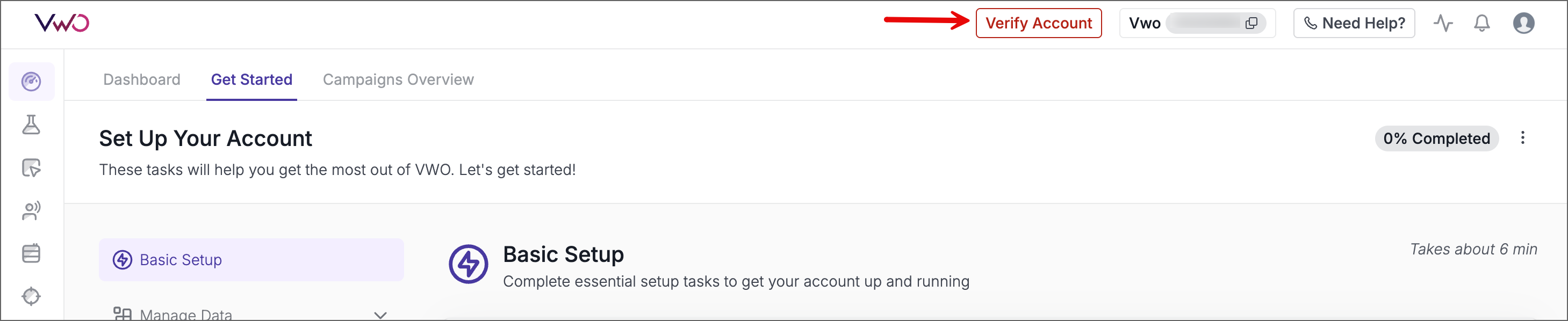Select the Dashboard speedometer icon in sidebar
Viewport: 1568px width, 321px height.
point(32,81)
